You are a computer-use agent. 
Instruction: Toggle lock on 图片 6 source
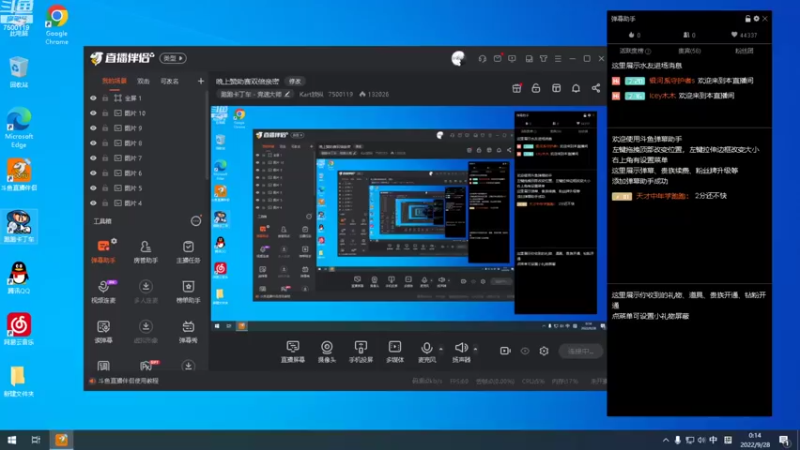(x=105, y=173)
